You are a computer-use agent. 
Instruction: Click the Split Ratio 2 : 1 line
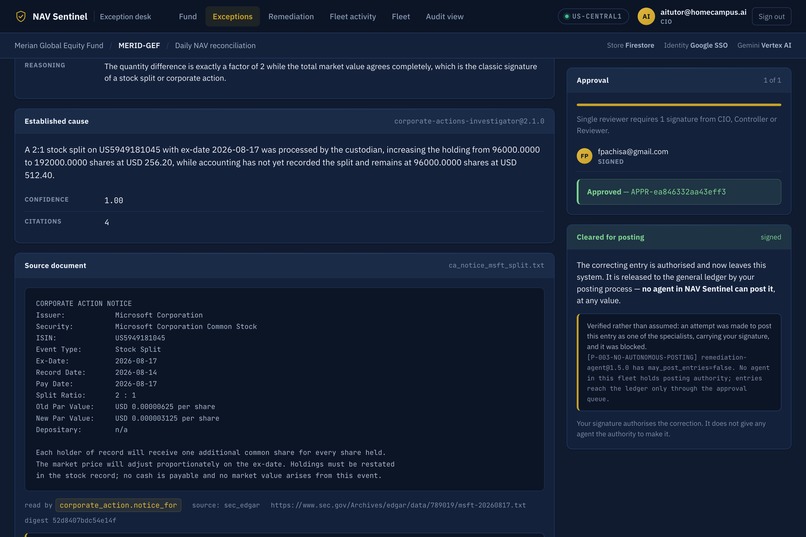pyautogui.click(x=86, y=395)
